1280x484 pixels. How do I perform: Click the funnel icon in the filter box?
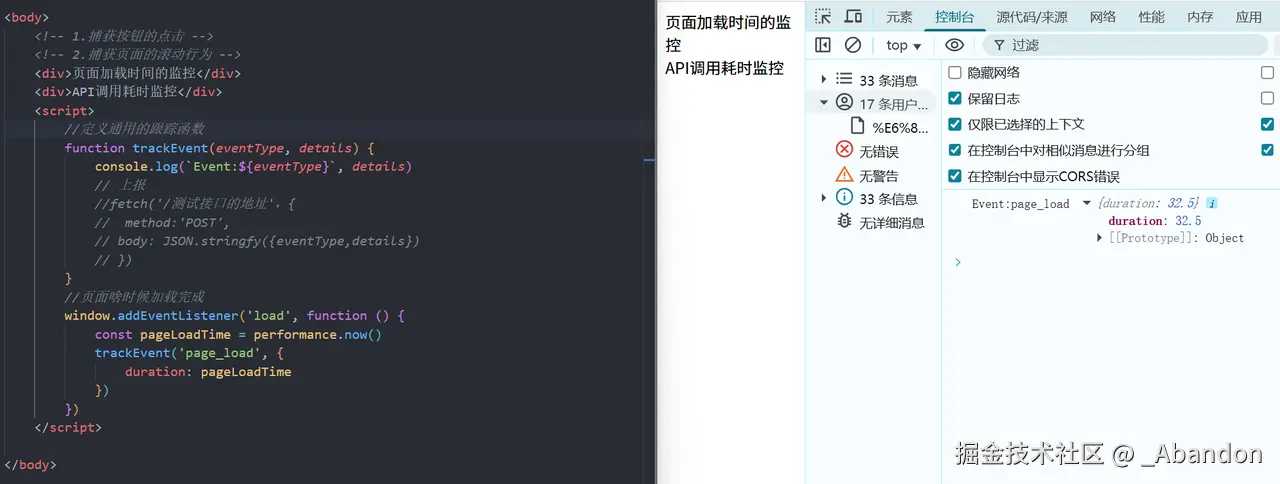pos(998,45)
